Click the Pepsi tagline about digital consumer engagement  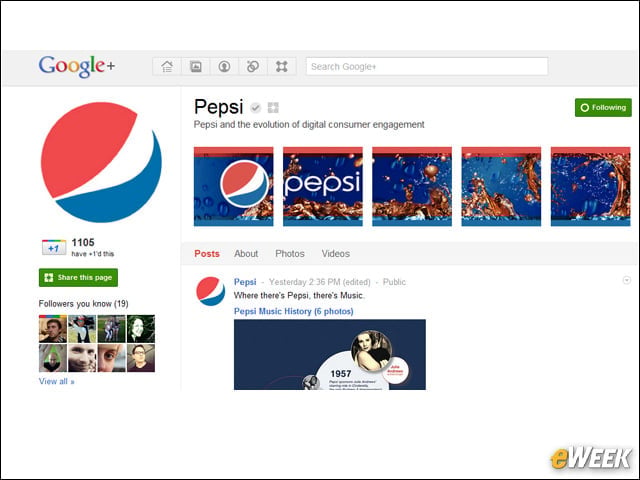(309, 124)
